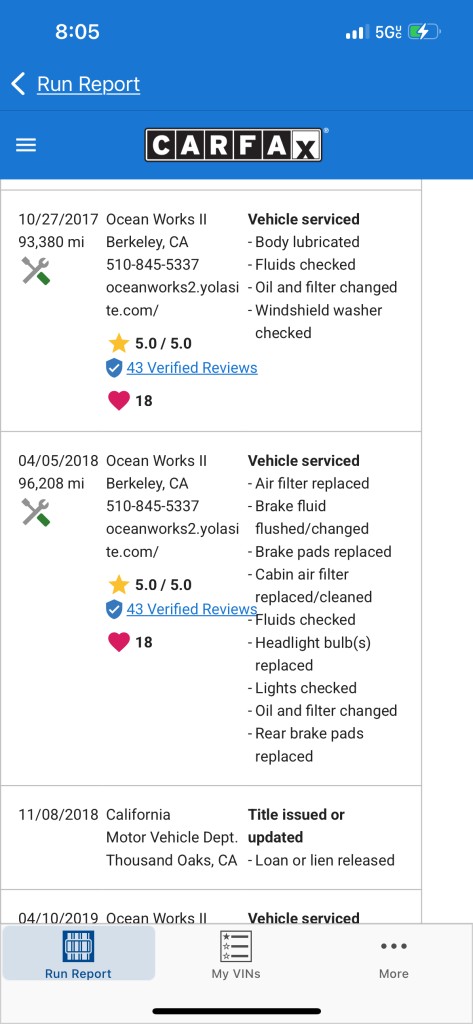Tap wrench service icon for 10/27/2017 entry
This screenshot has height=1024, width=473.
pyautogui.click(x=35, y=270)
